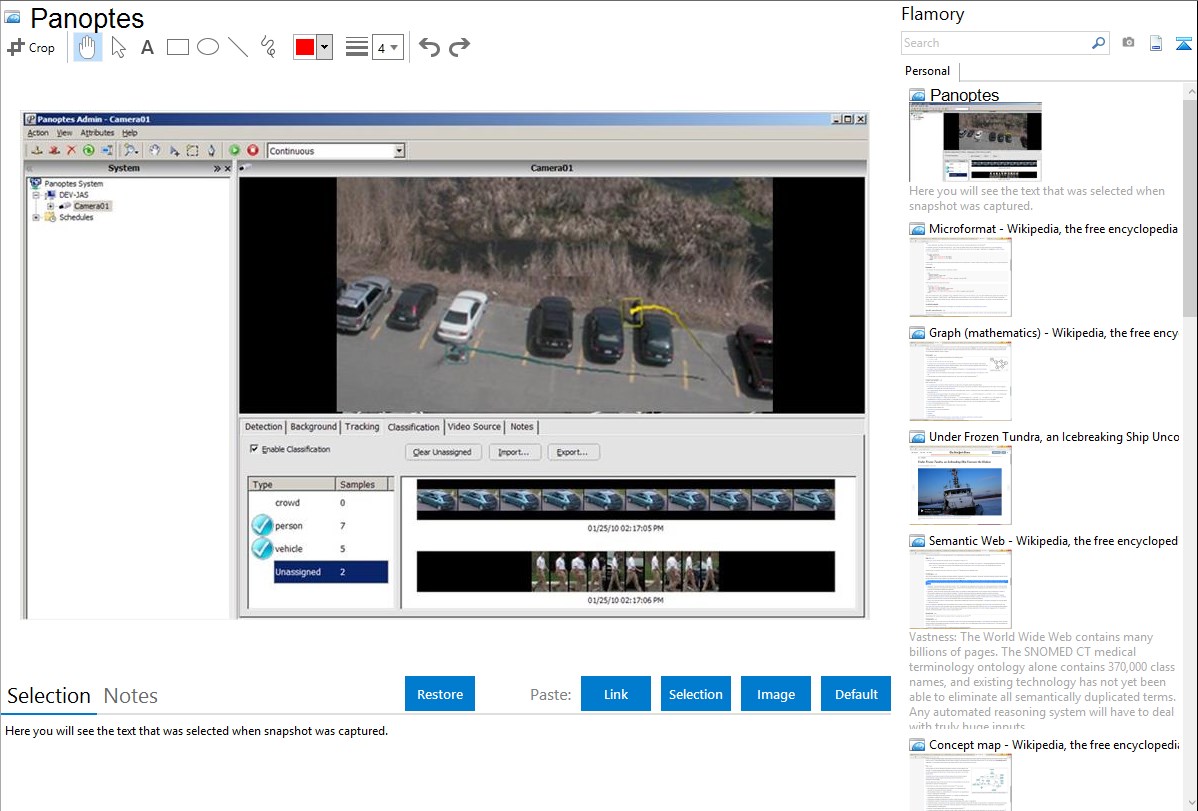Select the freehand squiggle drawing tool
The image size is (1198, 811).
pos(268,47)
